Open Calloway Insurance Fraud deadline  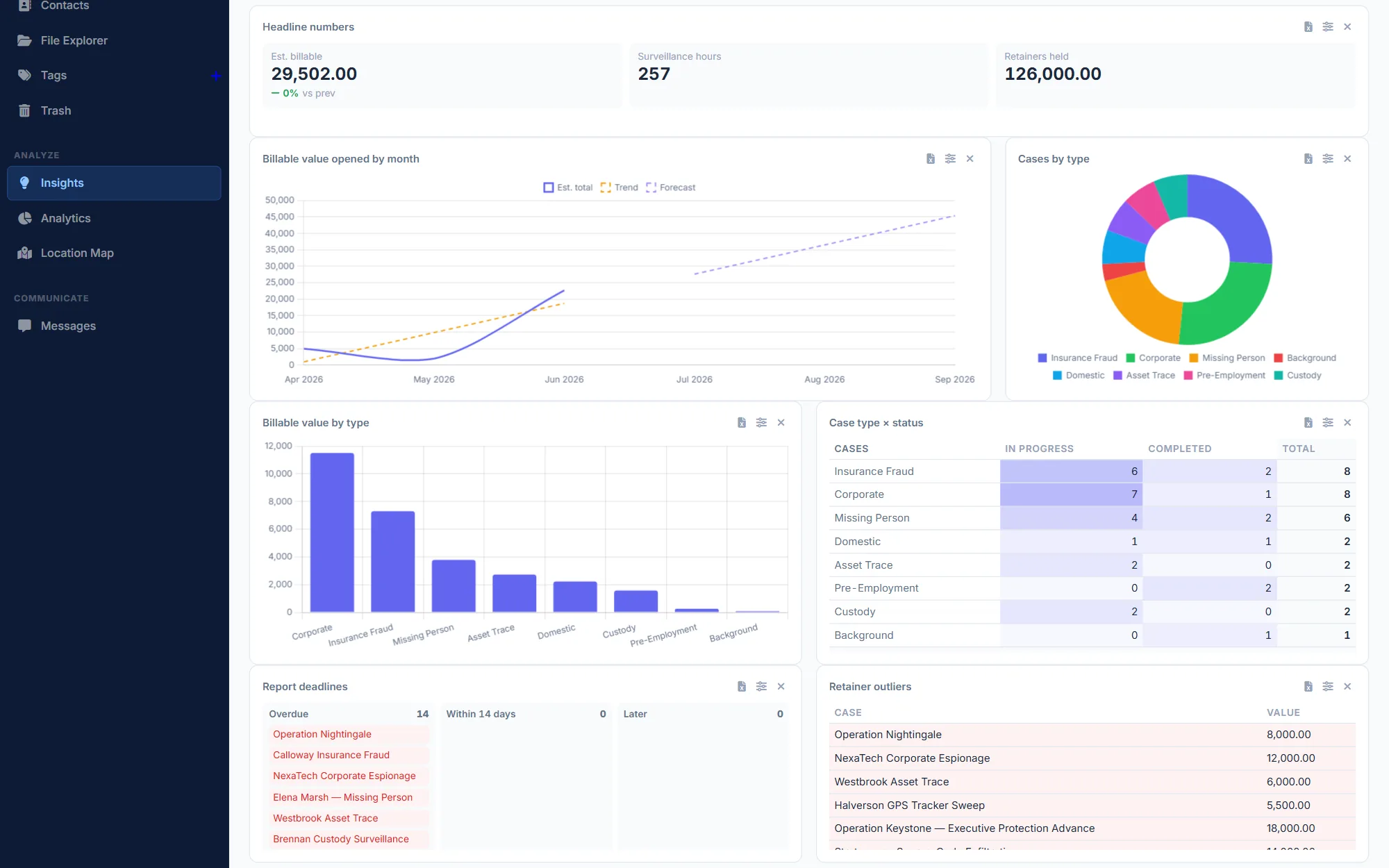347,755
